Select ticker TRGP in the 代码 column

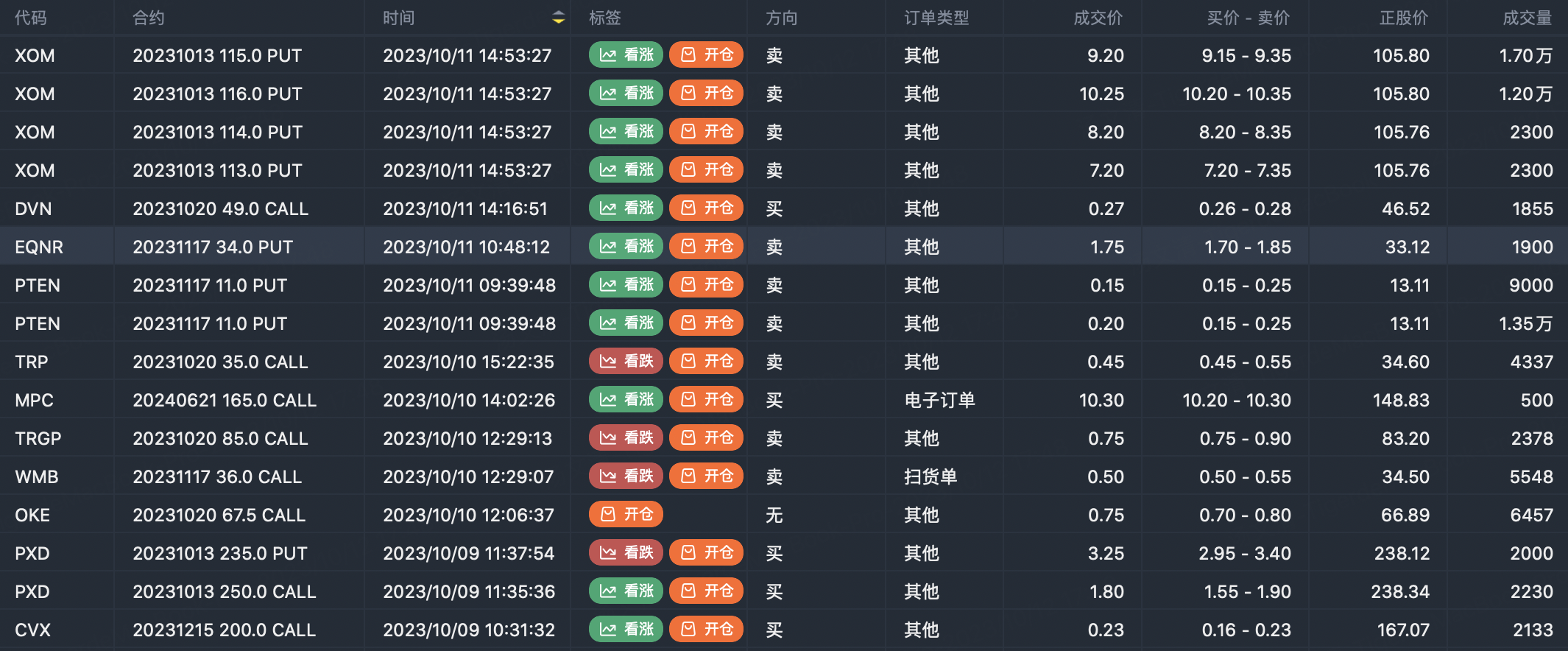click(38, 438)
